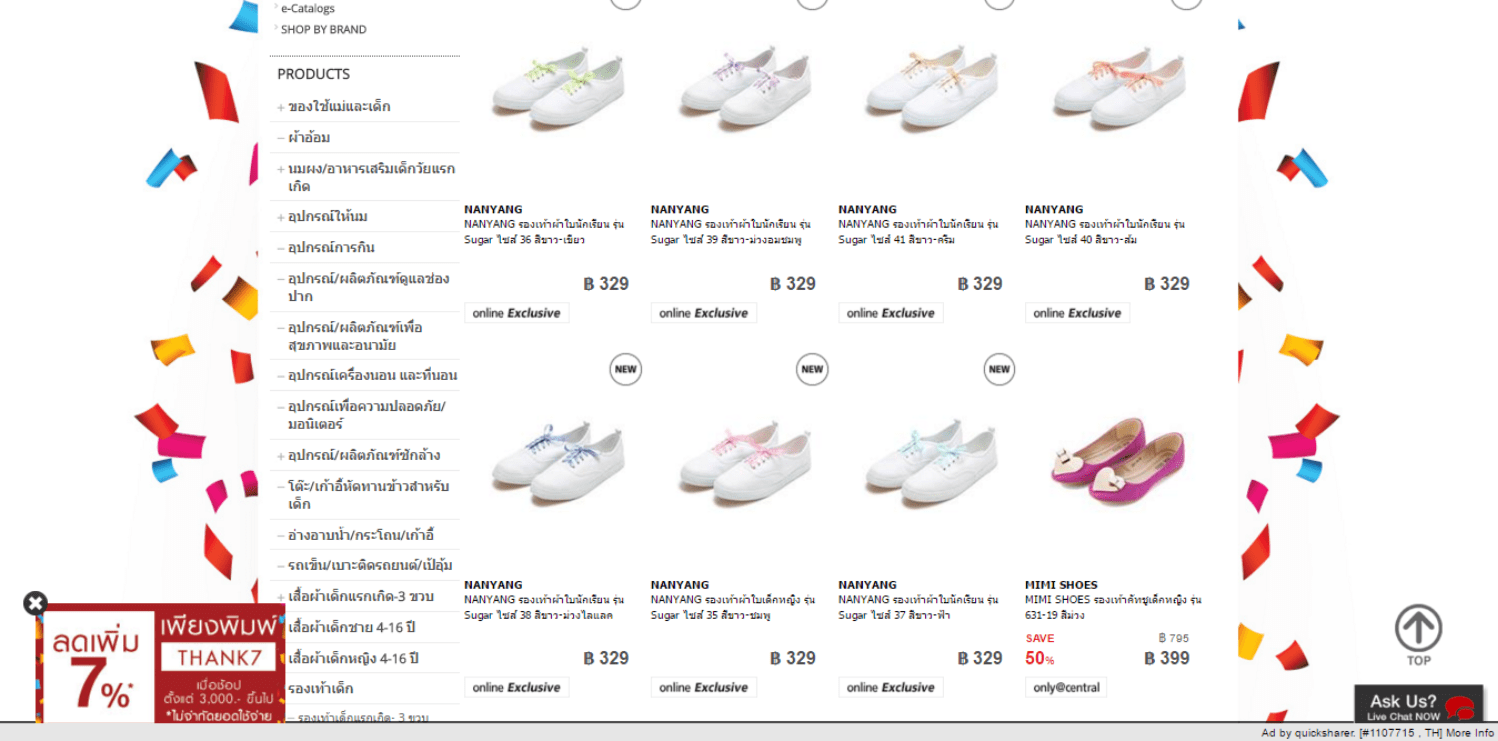Image resolution: width=1498 pixels, height=741 pixels.
Task: Expand the อุปกรณ์ให้นม category
Action: [281, 217]
